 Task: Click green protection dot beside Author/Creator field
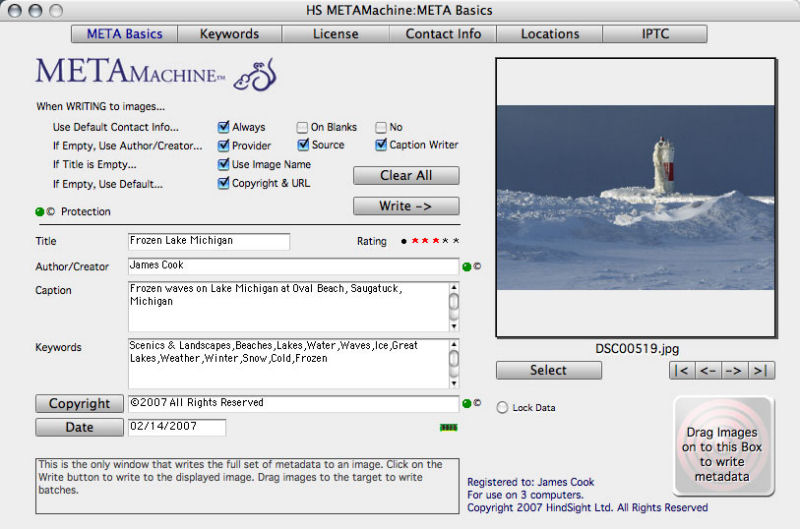coord(466,267)
